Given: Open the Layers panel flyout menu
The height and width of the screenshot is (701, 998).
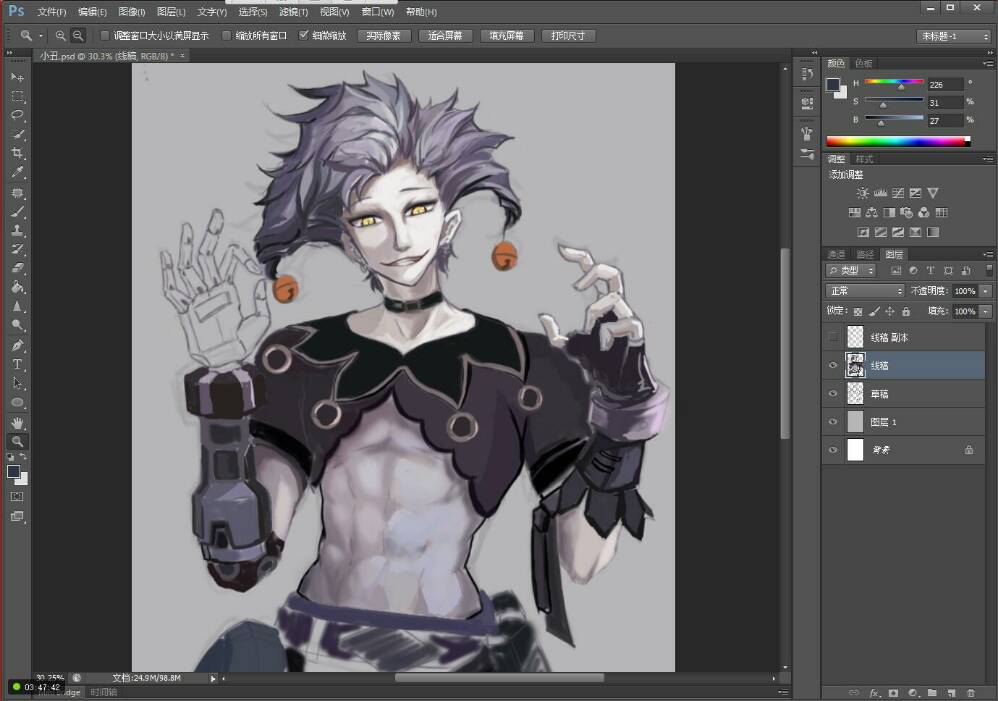Looking at the screenshot, I should [x=988, y=254].
